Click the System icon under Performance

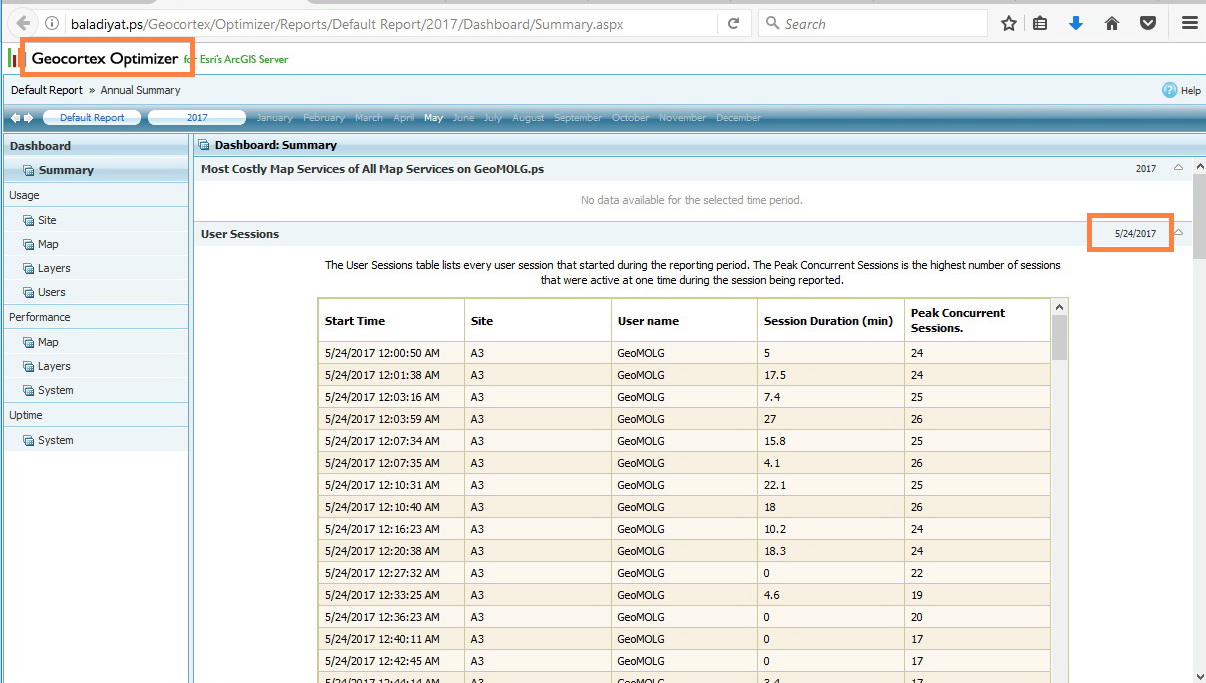(x=29, y=390)
